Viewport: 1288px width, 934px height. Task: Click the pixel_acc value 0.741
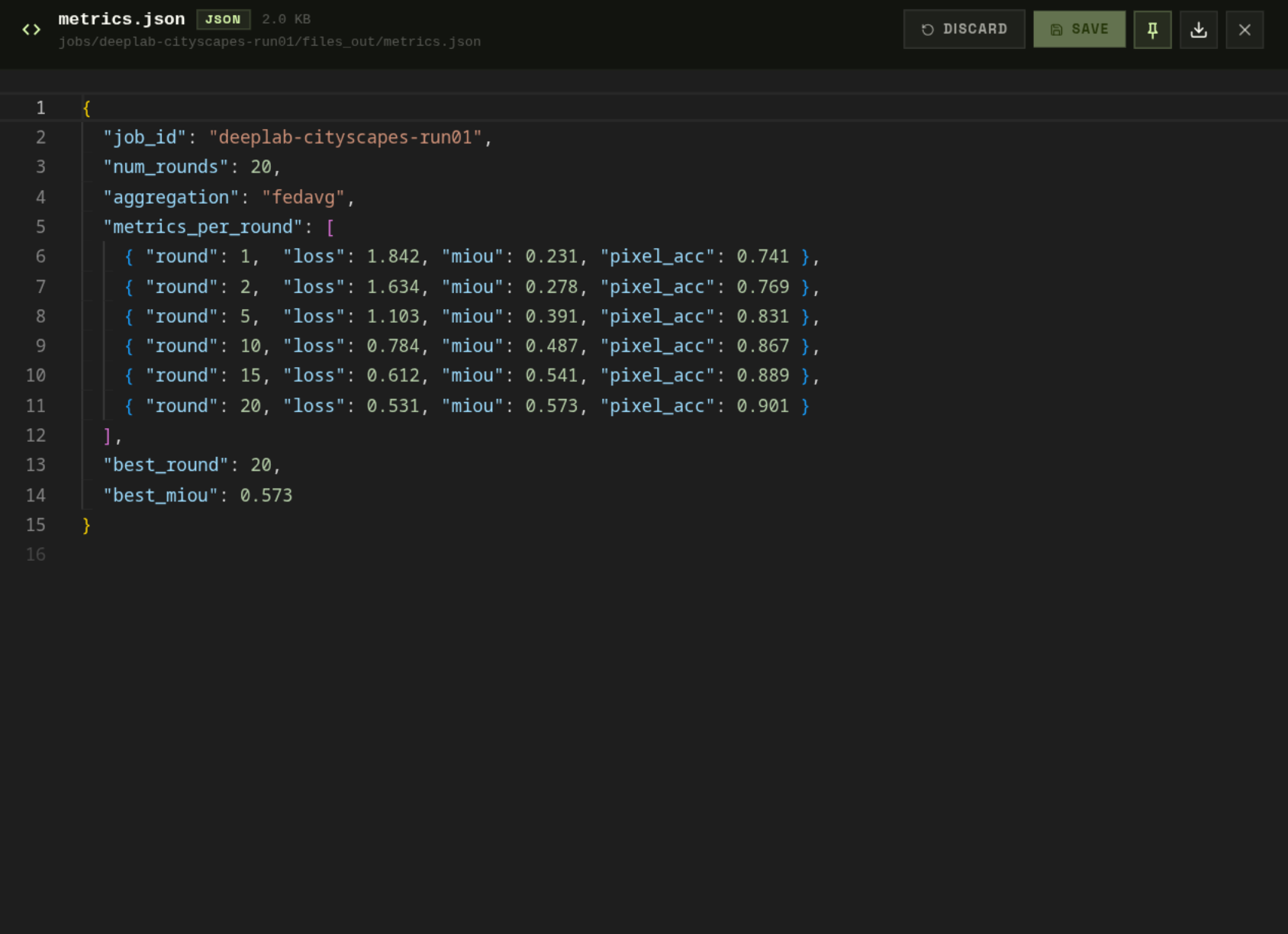763,256
